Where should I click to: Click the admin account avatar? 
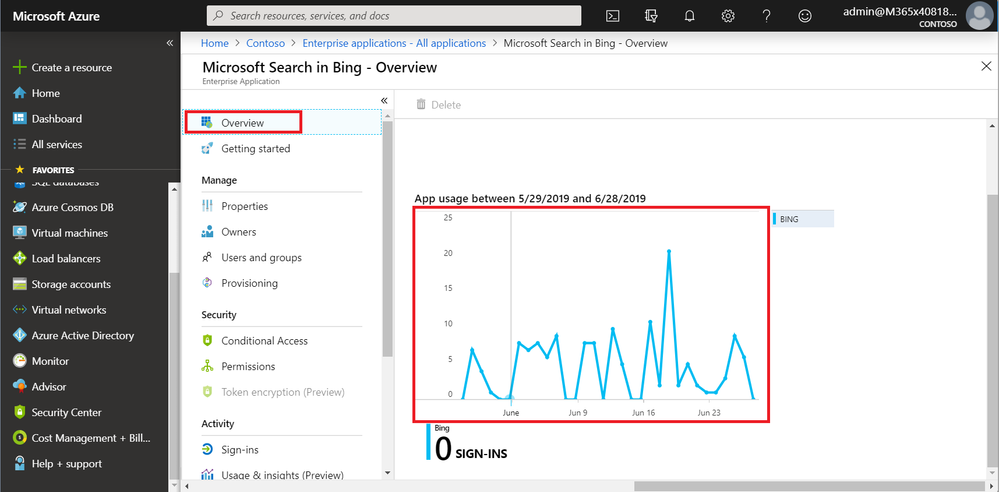tap(979, 16)
